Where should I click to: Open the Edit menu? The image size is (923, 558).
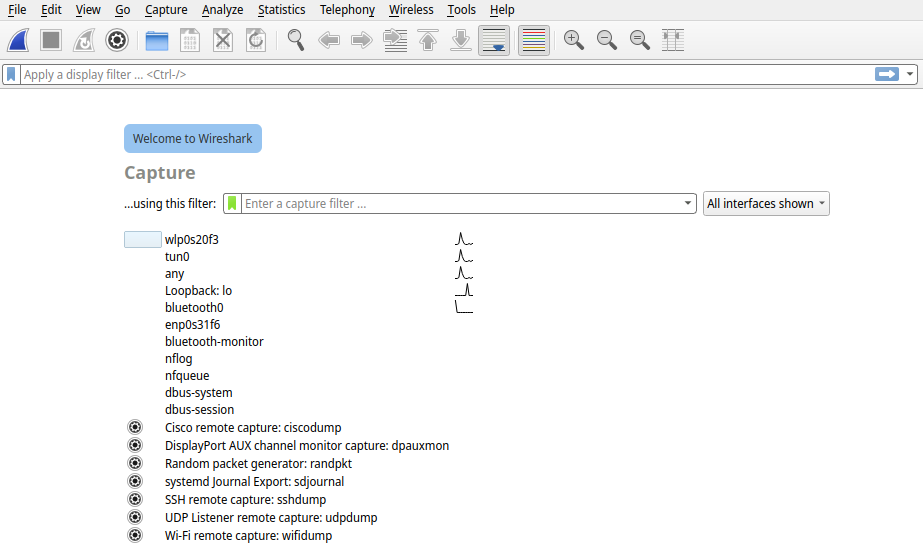[51, 10]
